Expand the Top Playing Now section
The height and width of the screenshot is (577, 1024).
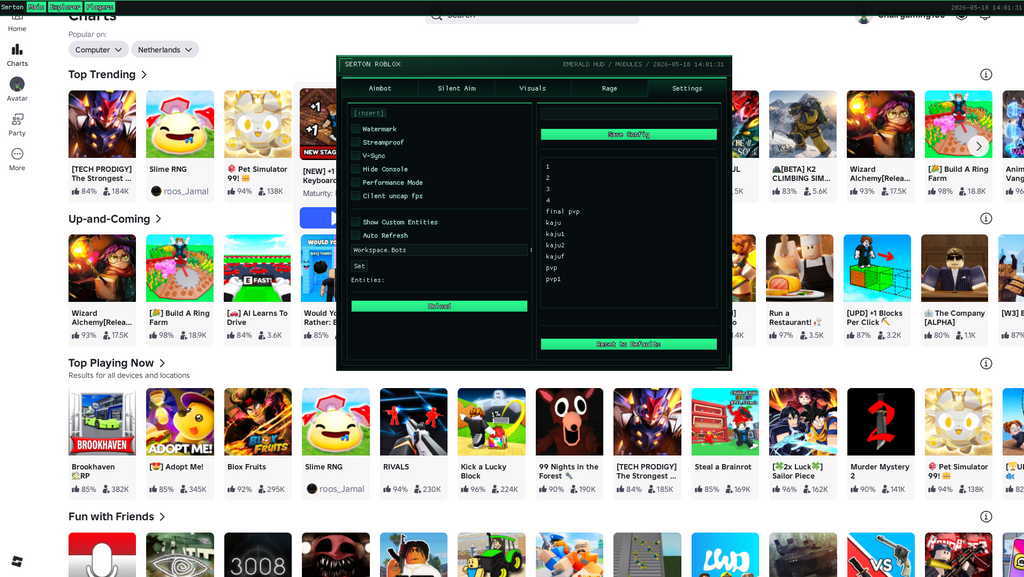coord(117,363)
